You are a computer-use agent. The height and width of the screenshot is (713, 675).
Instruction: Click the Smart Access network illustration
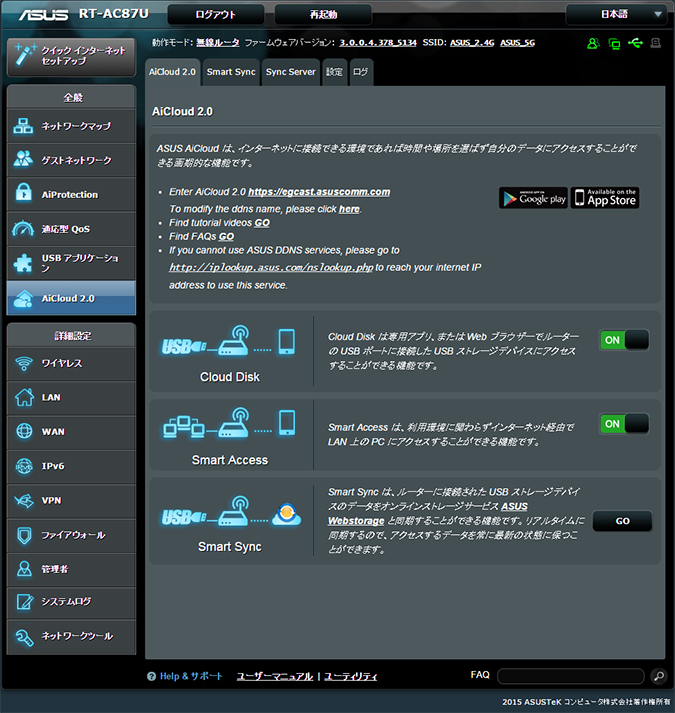[x=229, y=423]
